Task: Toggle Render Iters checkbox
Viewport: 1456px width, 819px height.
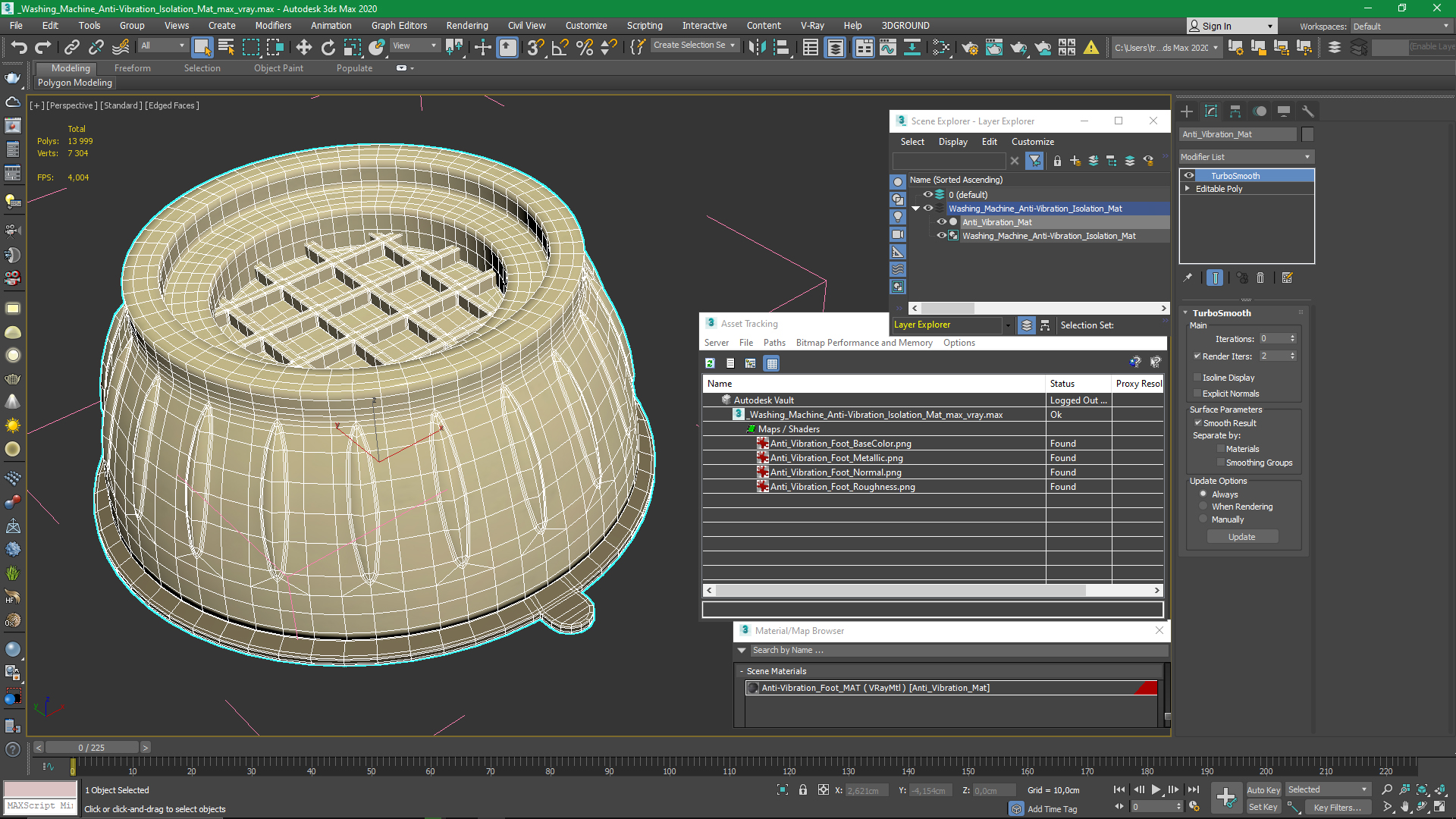Action: pos(1197,356)
